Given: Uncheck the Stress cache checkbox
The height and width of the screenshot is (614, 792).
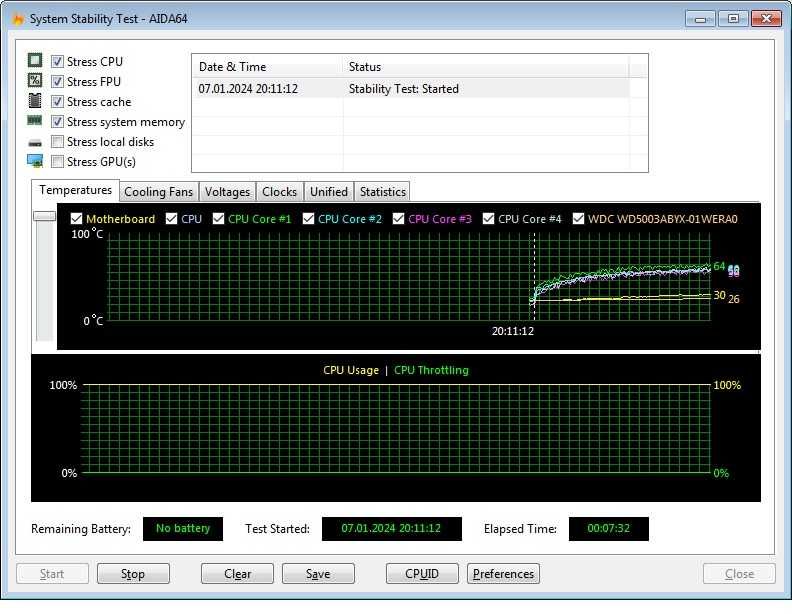Looking at the screenshot, I should (x=58, y=101).
